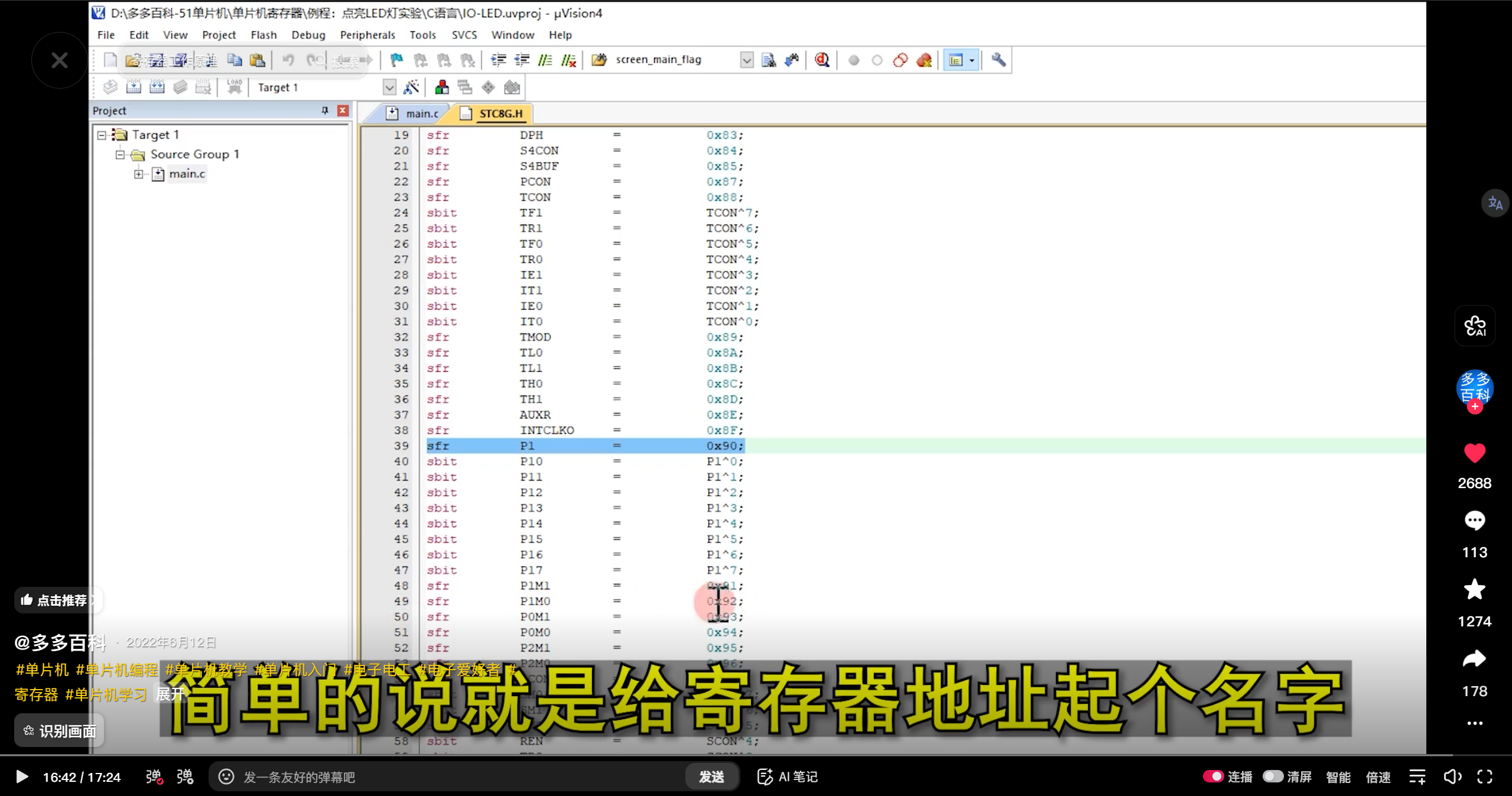Toggle 智能 smart mode switch
The width and height of the screenshot is (1512, 796).
(x=1339, y=776)
